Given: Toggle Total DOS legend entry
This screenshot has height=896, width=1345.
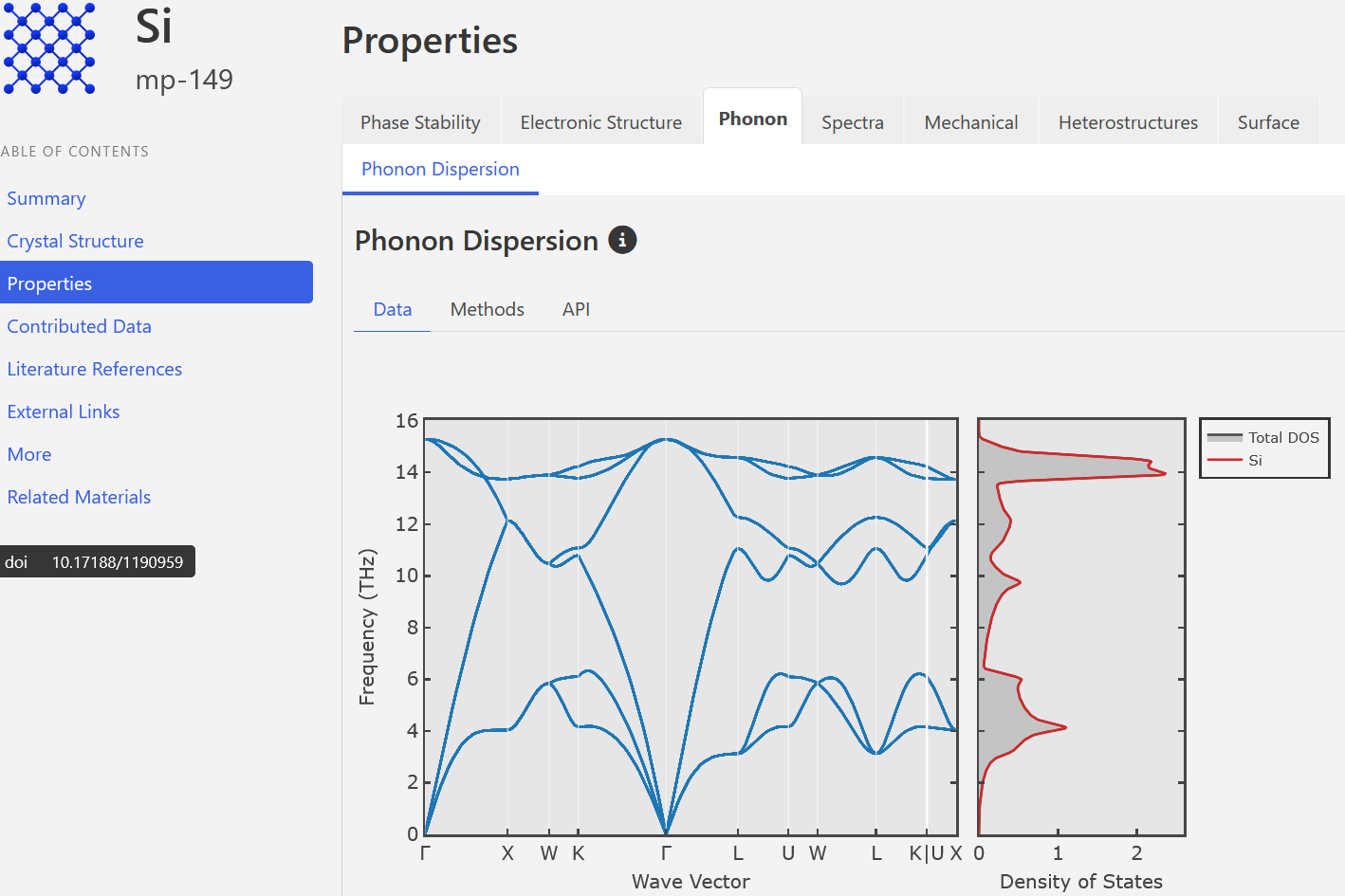Looking at the screenshot, I should [1263, 437].
